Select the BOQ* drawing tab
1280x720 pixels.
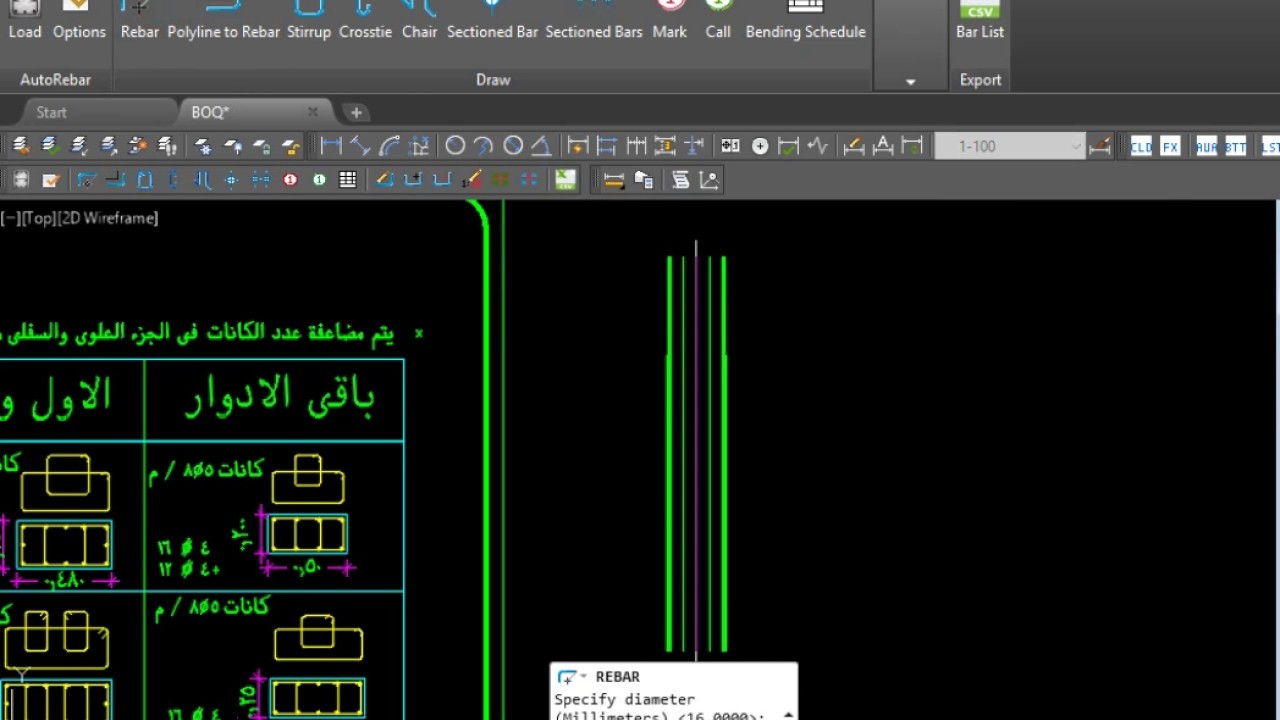(211, 112)
